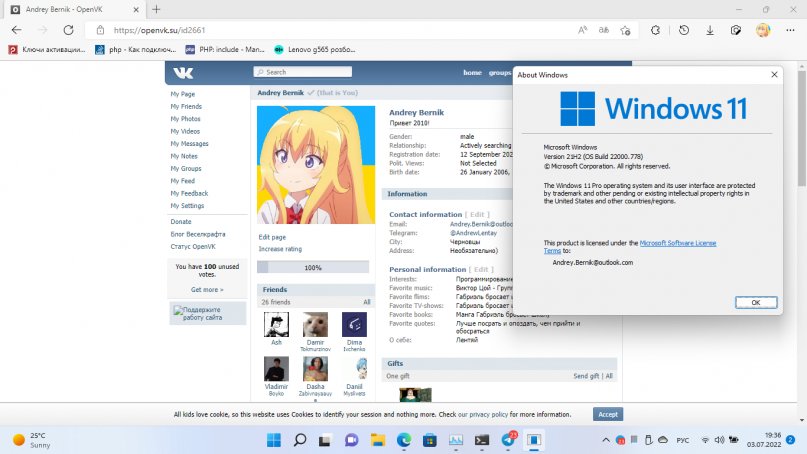Click the 100% profile completion bar

pos(313,267)
